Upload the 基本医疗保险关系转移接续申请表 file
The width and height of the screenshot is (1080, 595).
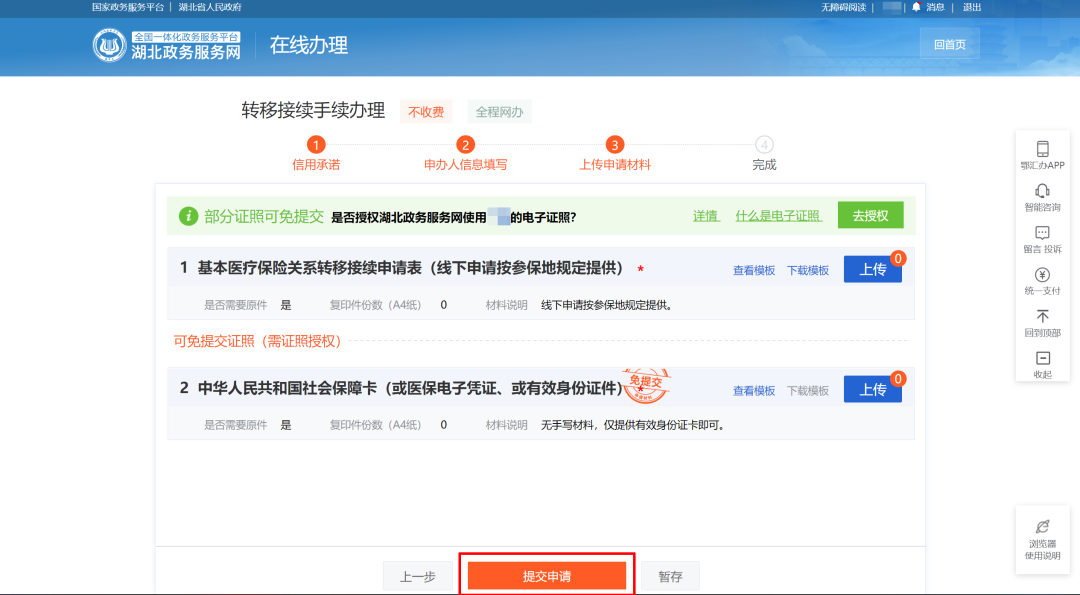pos(872,270)
